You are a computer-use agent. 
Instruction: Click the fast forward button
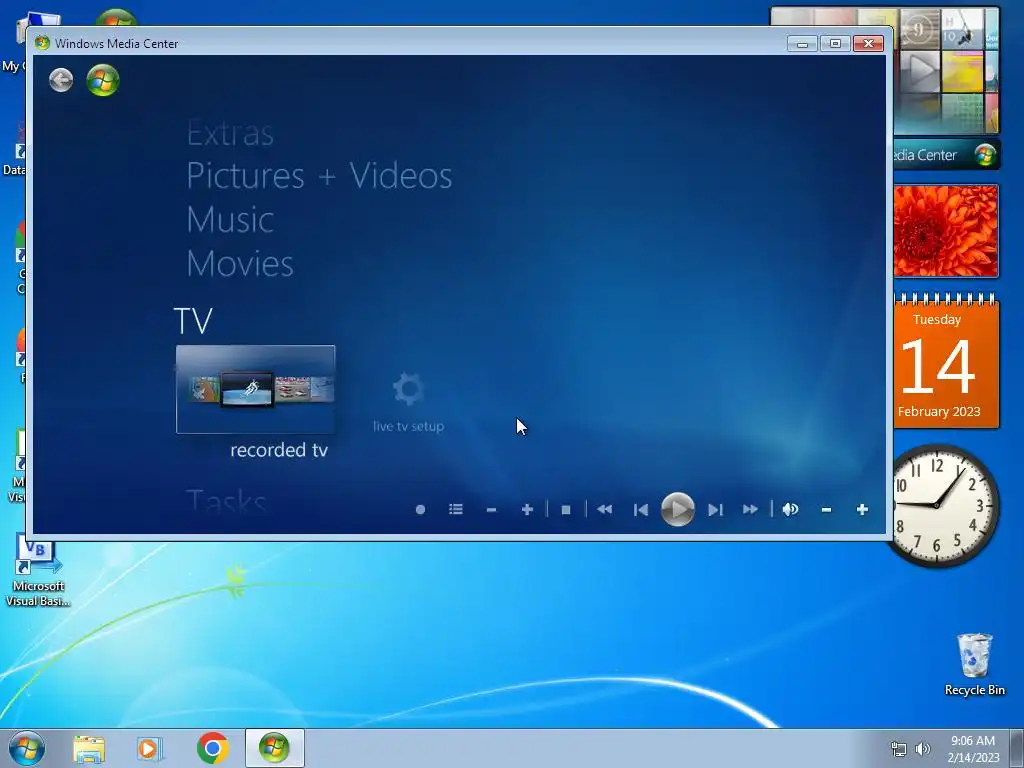(x=750, y=509)
